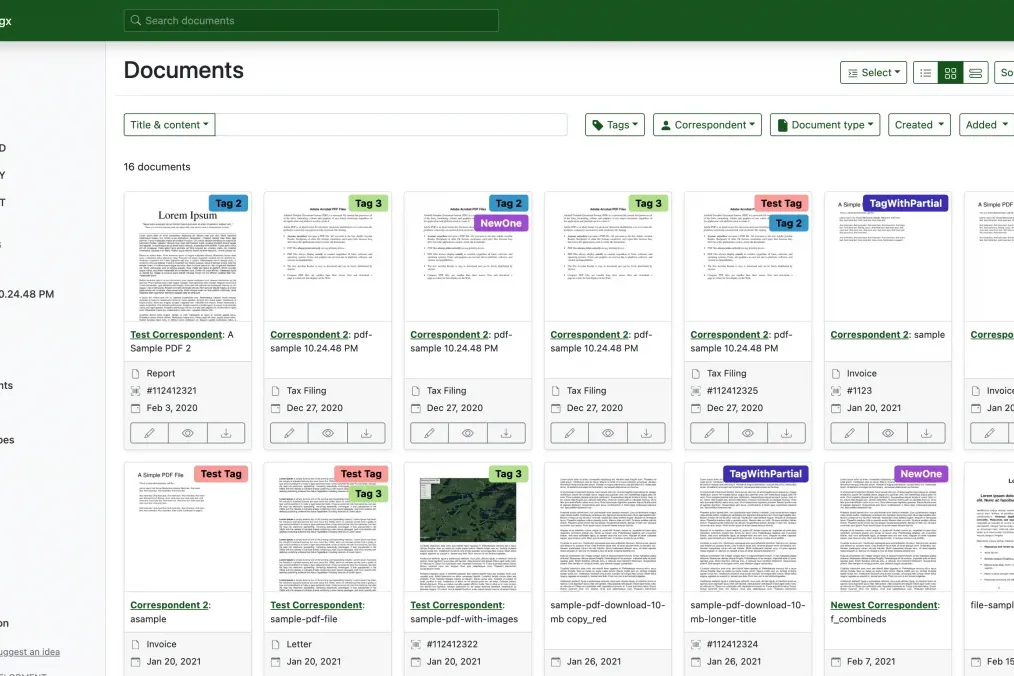
Task: Open the Created date filter dropdown
Action: point(919,125)
